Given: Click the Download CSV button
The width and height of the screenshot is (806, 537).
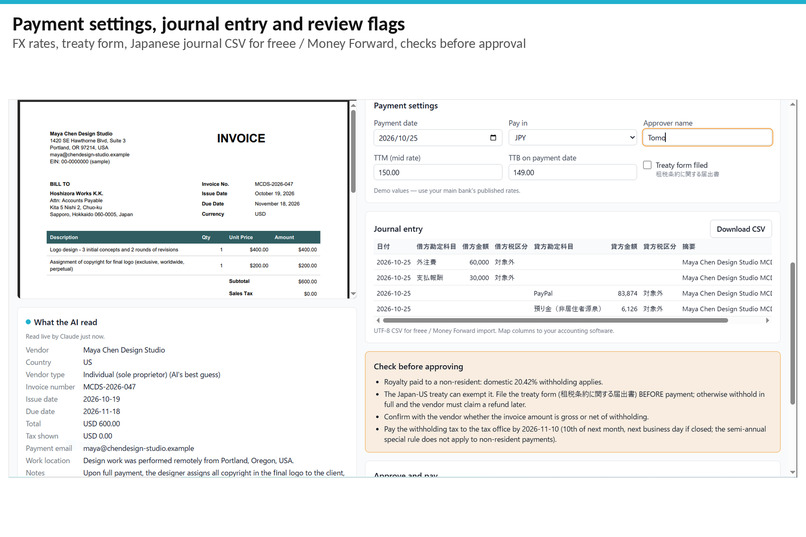Looking at the screenshot, I should tap(741, 229).
